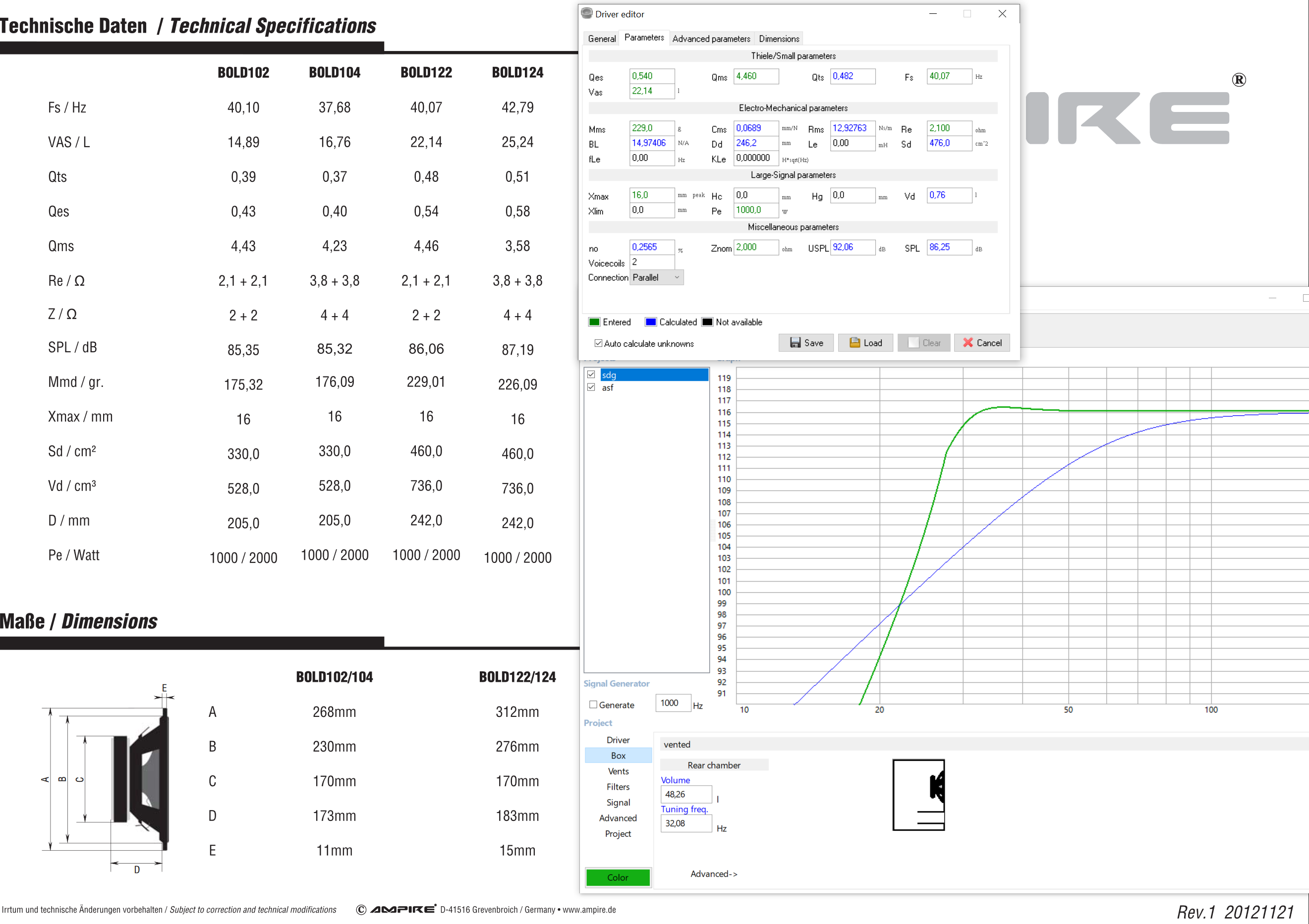
Task: Click the Mms input field
Action: pyautogui.click(x=652, y=128)
